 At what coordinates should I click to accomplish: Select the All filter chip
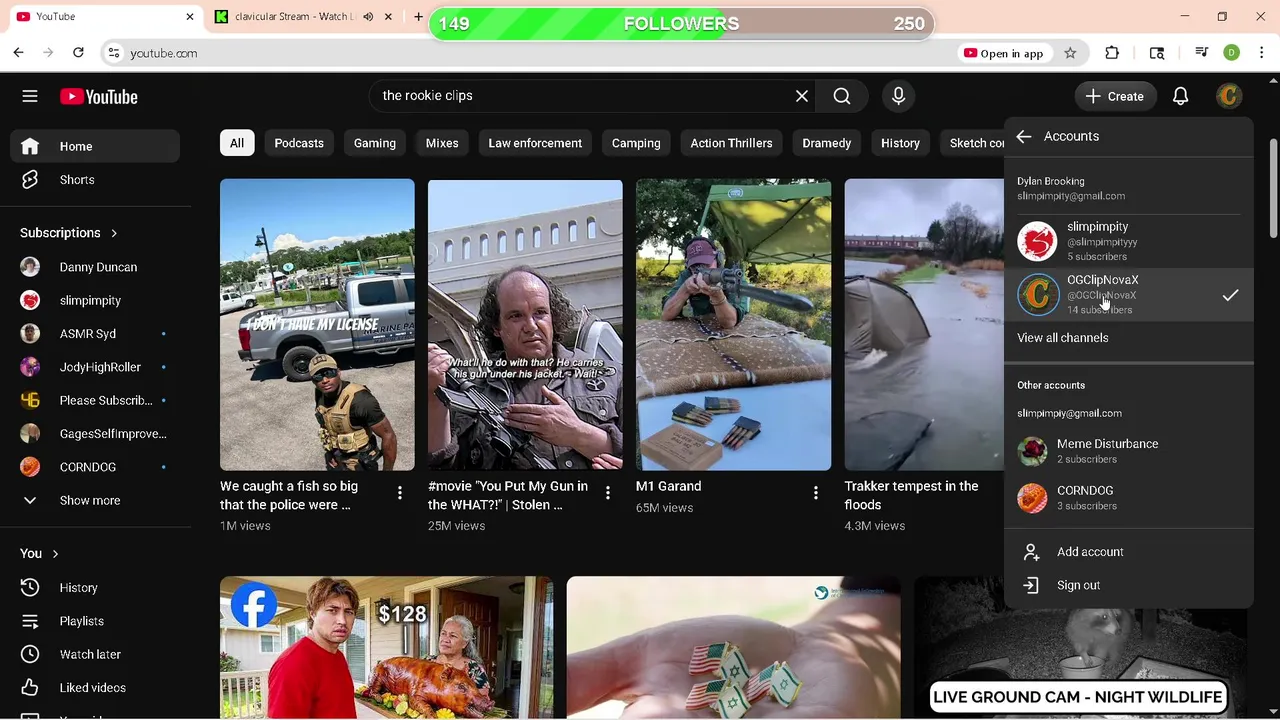tap(237, 143)
